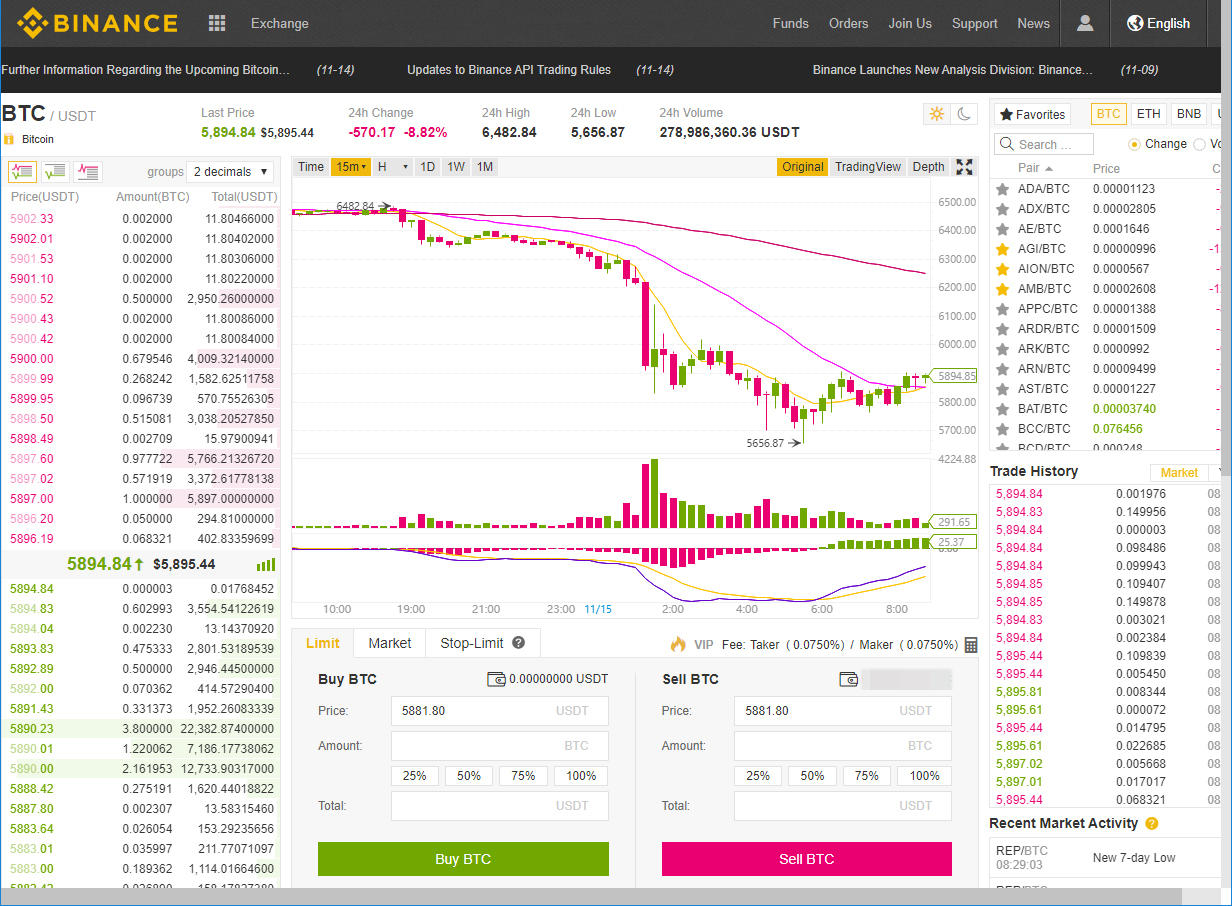Star the ADX/BTC pair as favorite

1002,209
